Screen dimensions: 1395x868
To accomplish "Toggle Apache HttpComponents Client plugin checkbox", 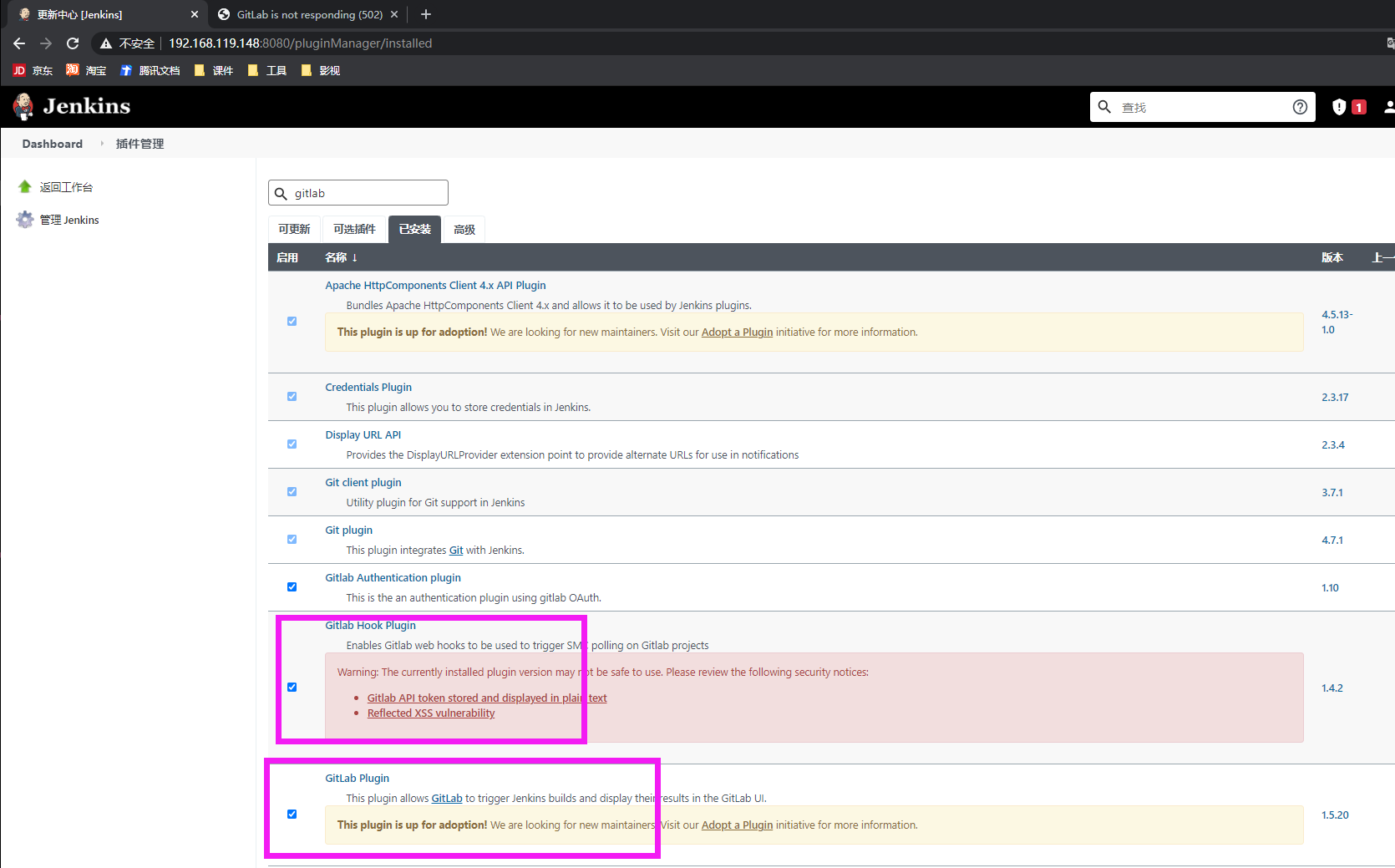I will pyautogui.click(x=292, y=322).
